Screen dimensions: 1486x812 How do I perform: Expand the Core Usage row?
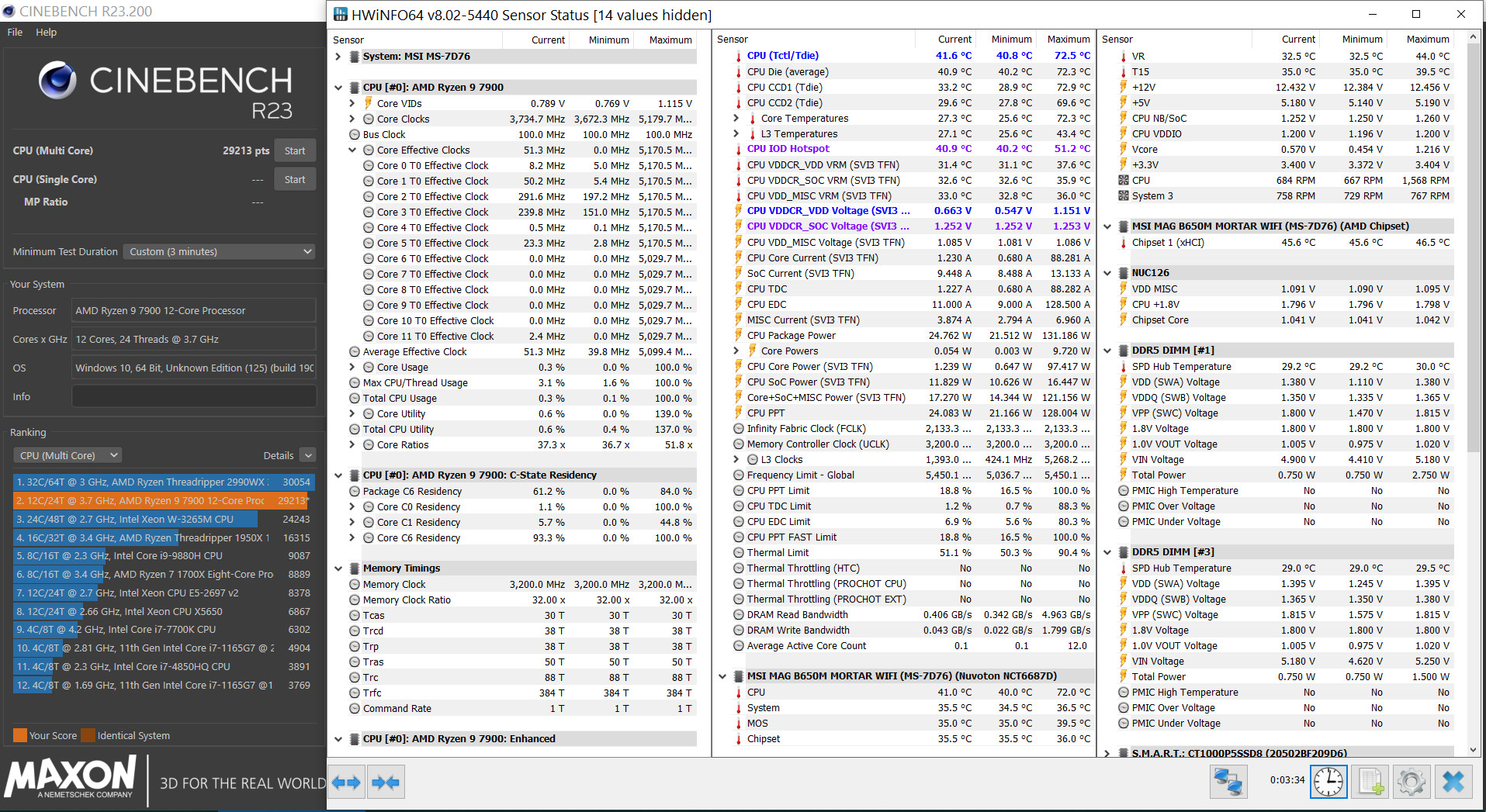tap(352, 367)
